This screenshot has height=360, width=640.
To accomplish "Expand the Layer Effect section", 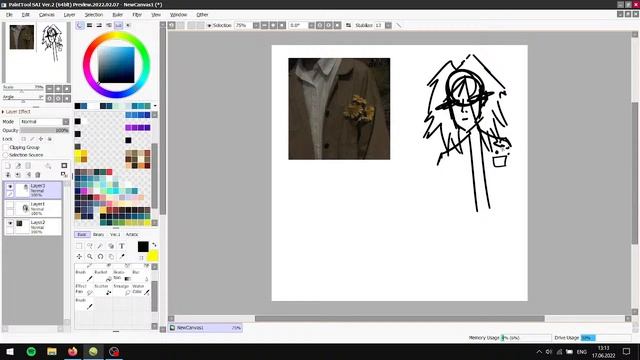I will pos(3,111).
